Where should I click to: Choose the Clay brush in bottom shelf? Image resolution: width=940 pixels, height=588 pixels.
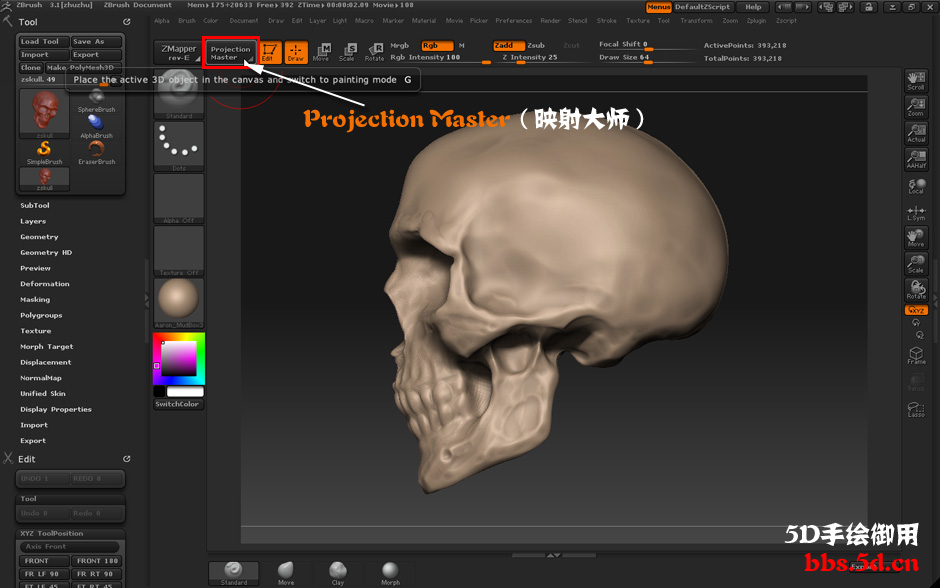tap(338, 573)
